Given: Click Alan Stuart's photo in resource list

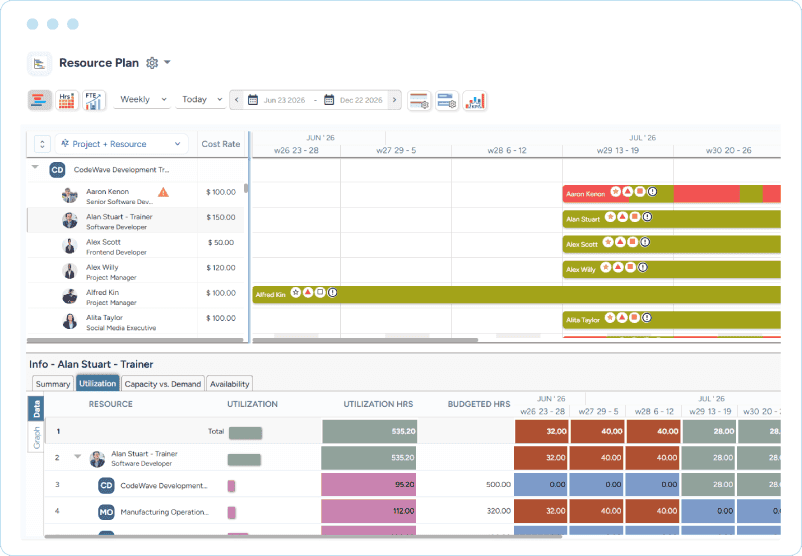Looking at the screenshot, I should pos(70,220).
